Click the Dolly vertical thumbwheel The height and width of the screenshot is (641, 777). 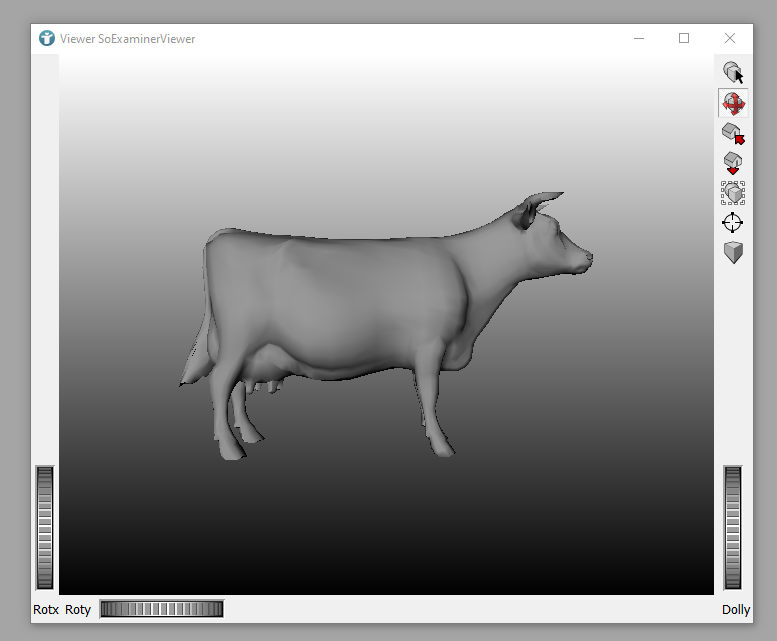[733, 527]
